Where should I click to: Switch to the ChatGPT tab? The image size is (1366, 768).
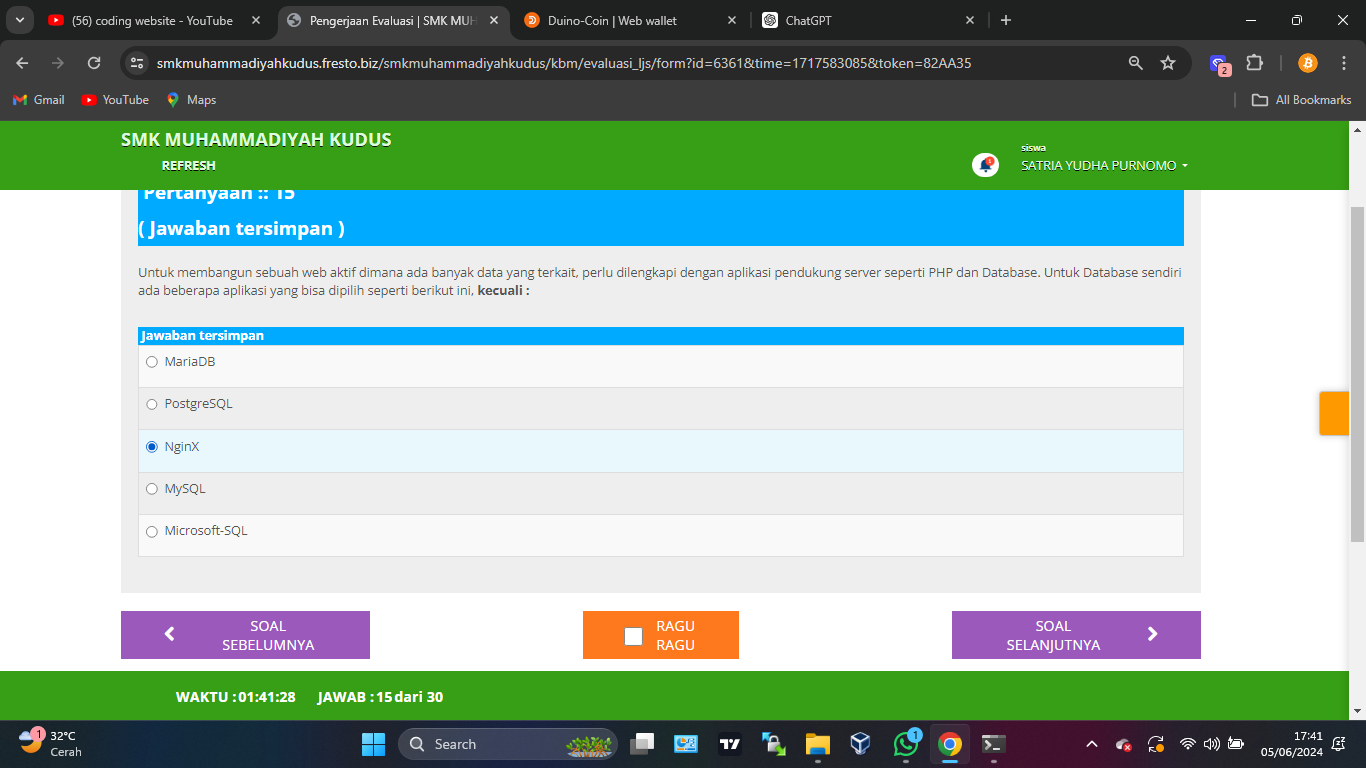[867, 20]
